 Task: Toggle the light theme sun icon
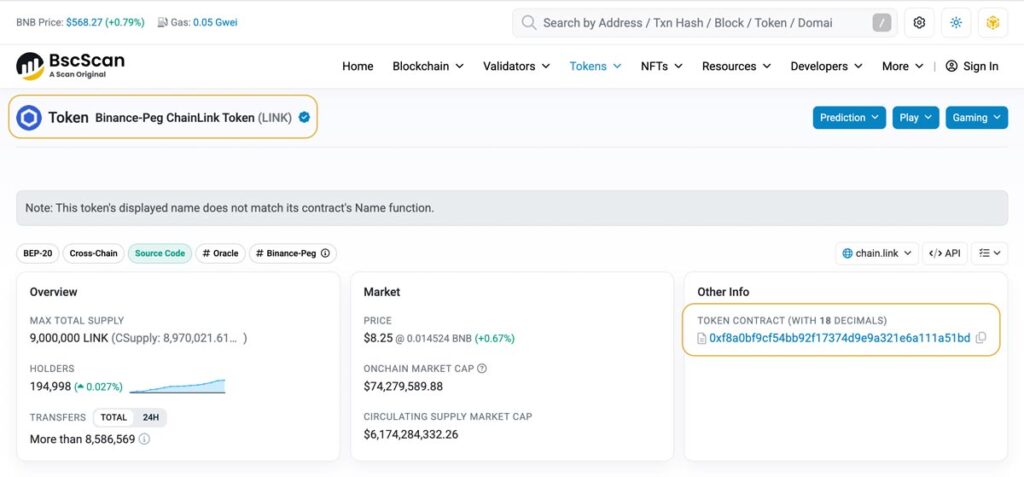(x=956, y=23)
